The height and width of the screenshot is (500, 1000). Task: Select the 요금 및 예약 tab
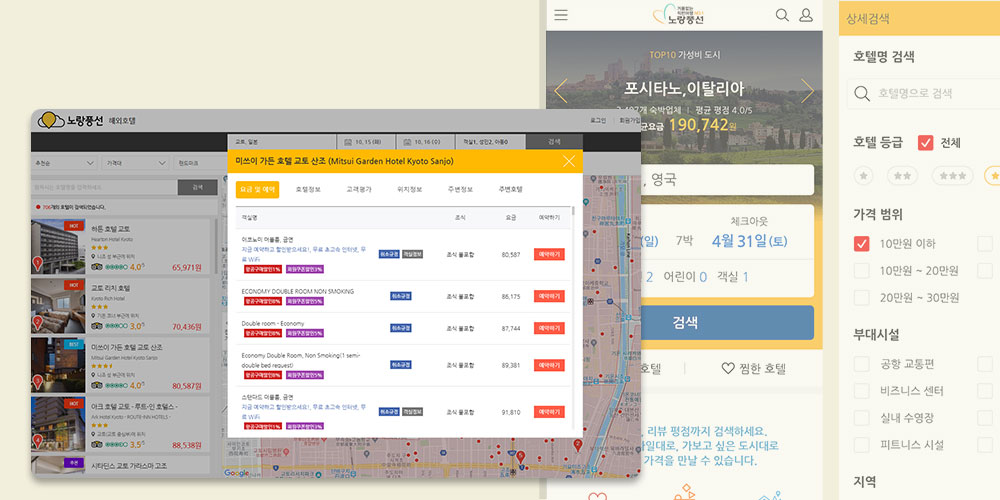click(257, 189)
